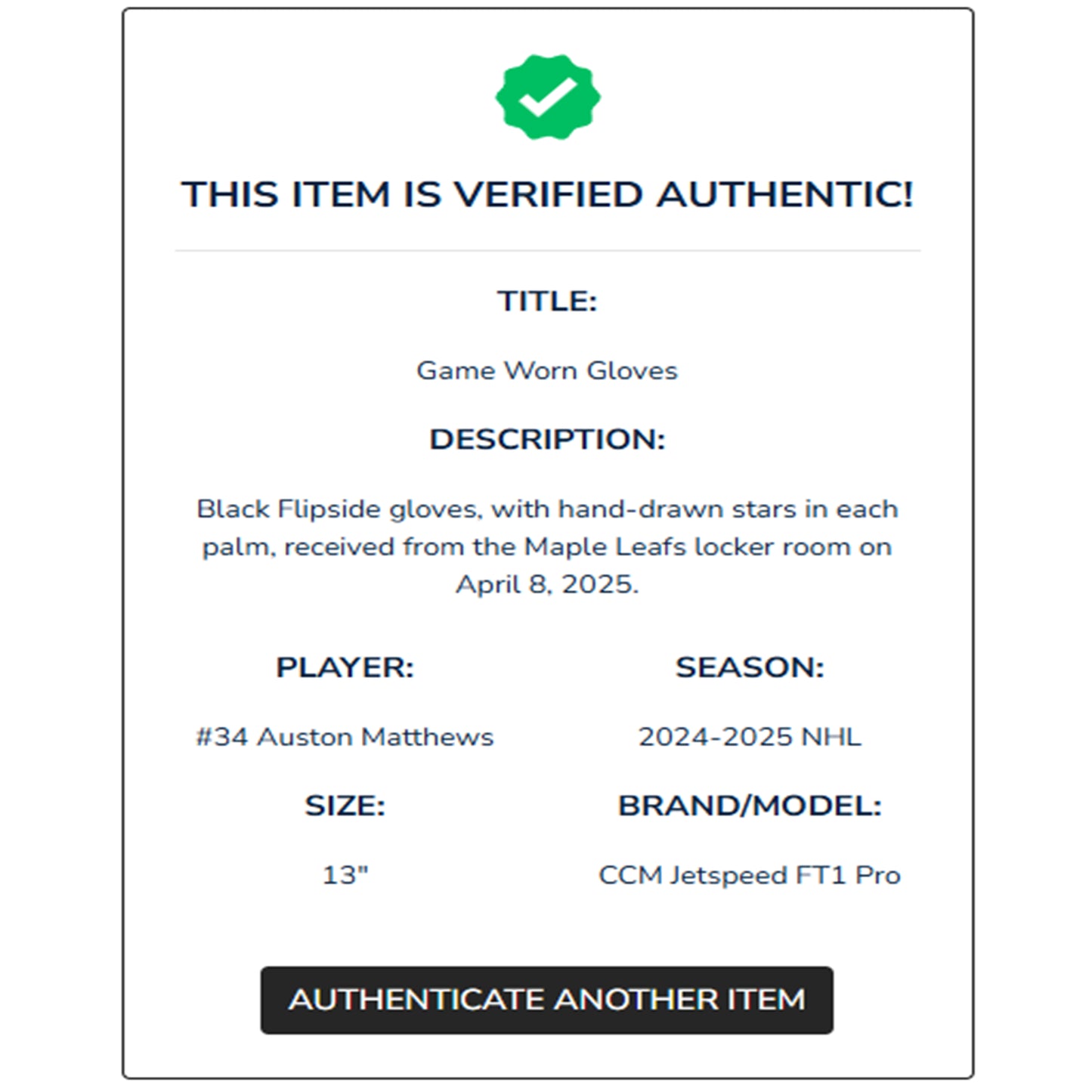
Task: Click the DESCRIPTION label
Action: 547,439
